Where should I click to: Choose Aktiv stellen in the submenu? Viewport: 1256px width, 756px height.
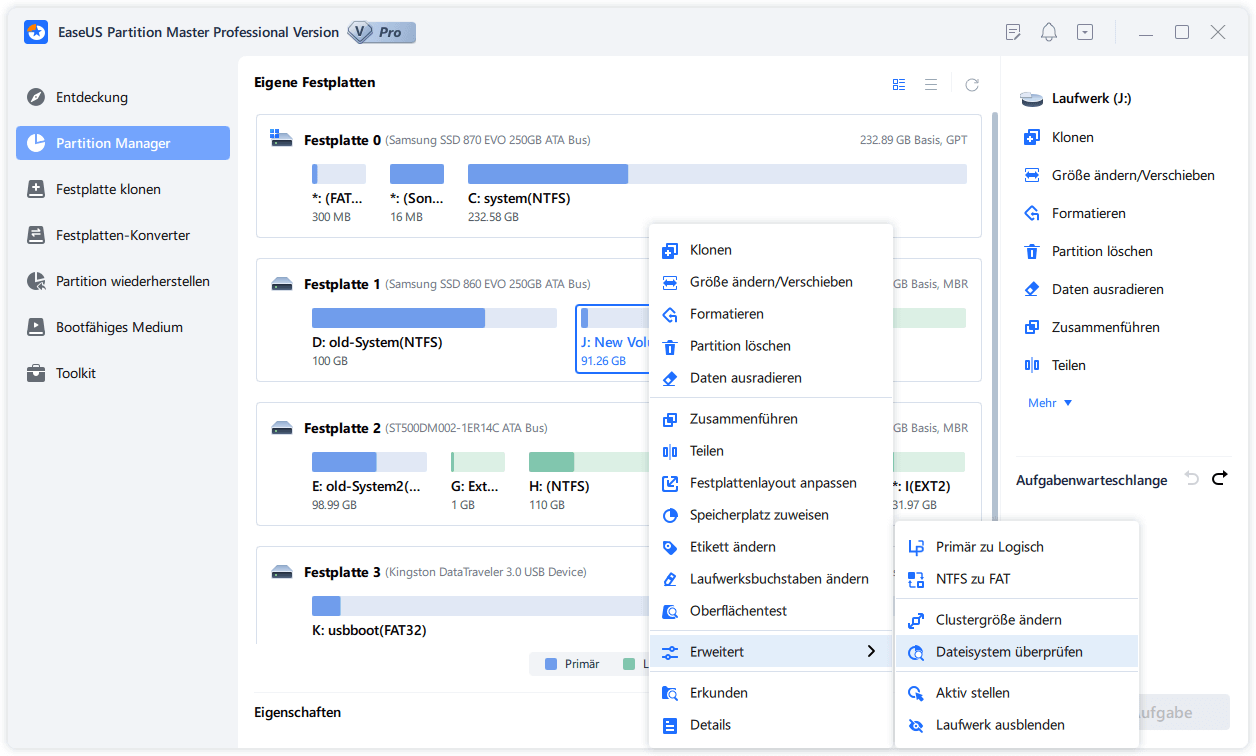[x=1017, y=693]
